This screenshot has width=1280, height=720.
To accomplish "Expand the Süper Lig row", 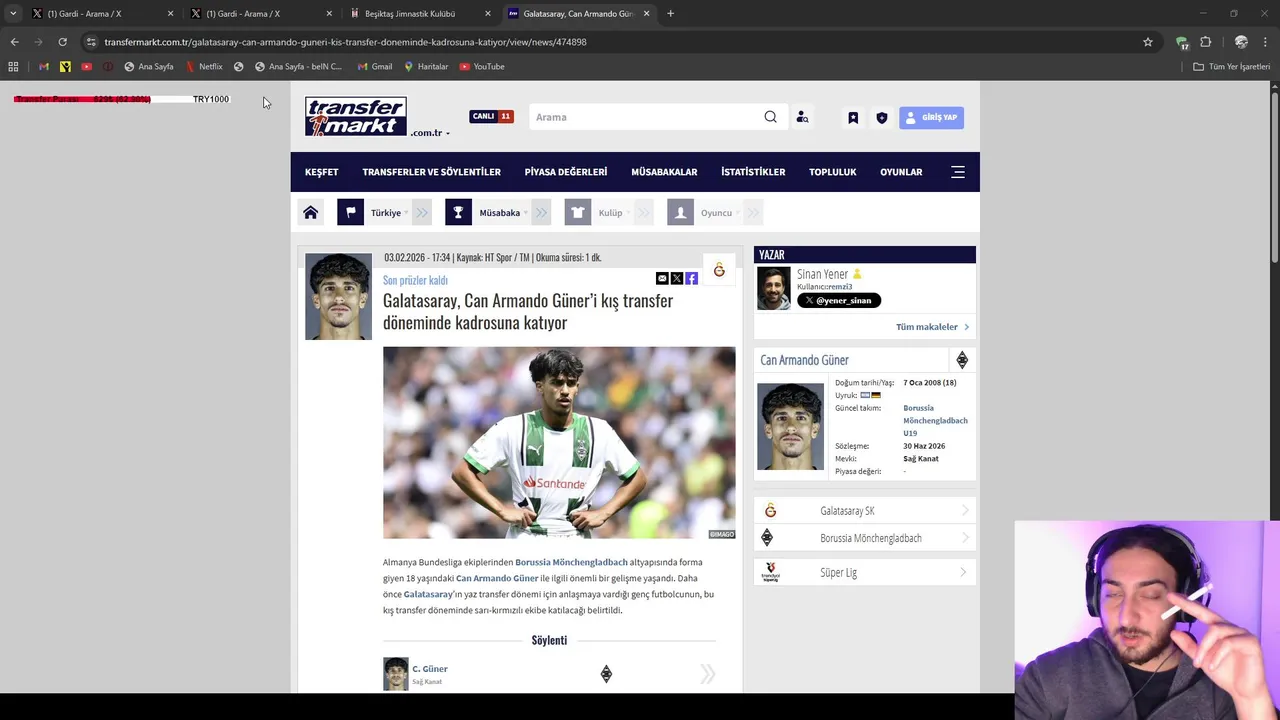I will click(865, 573).
